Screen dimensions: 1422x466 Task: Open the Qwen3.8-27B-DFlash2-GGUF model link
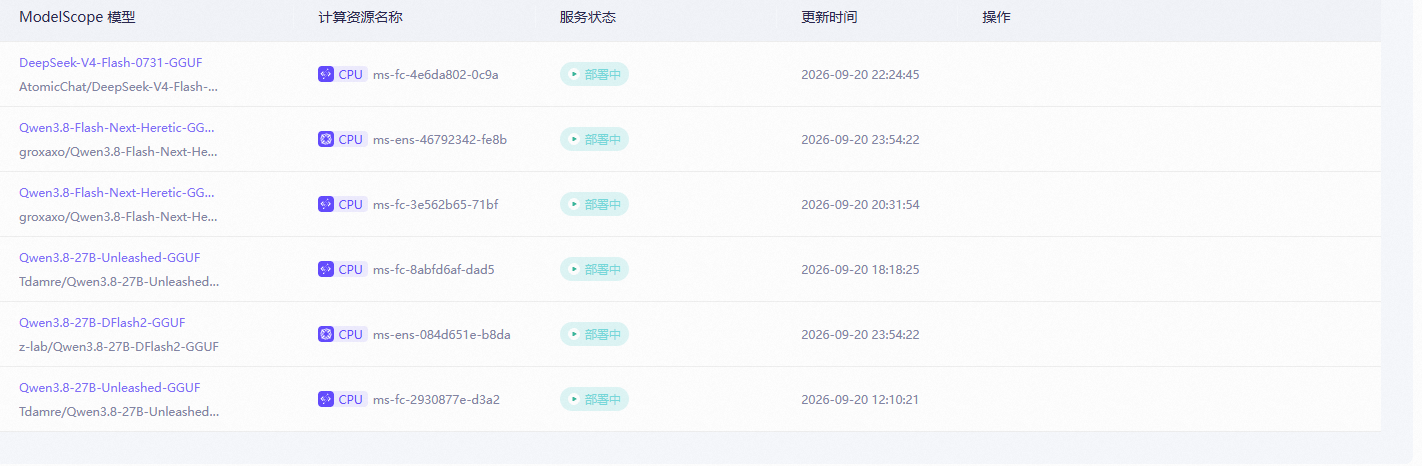pyautogui.click(x=102, y=322)
